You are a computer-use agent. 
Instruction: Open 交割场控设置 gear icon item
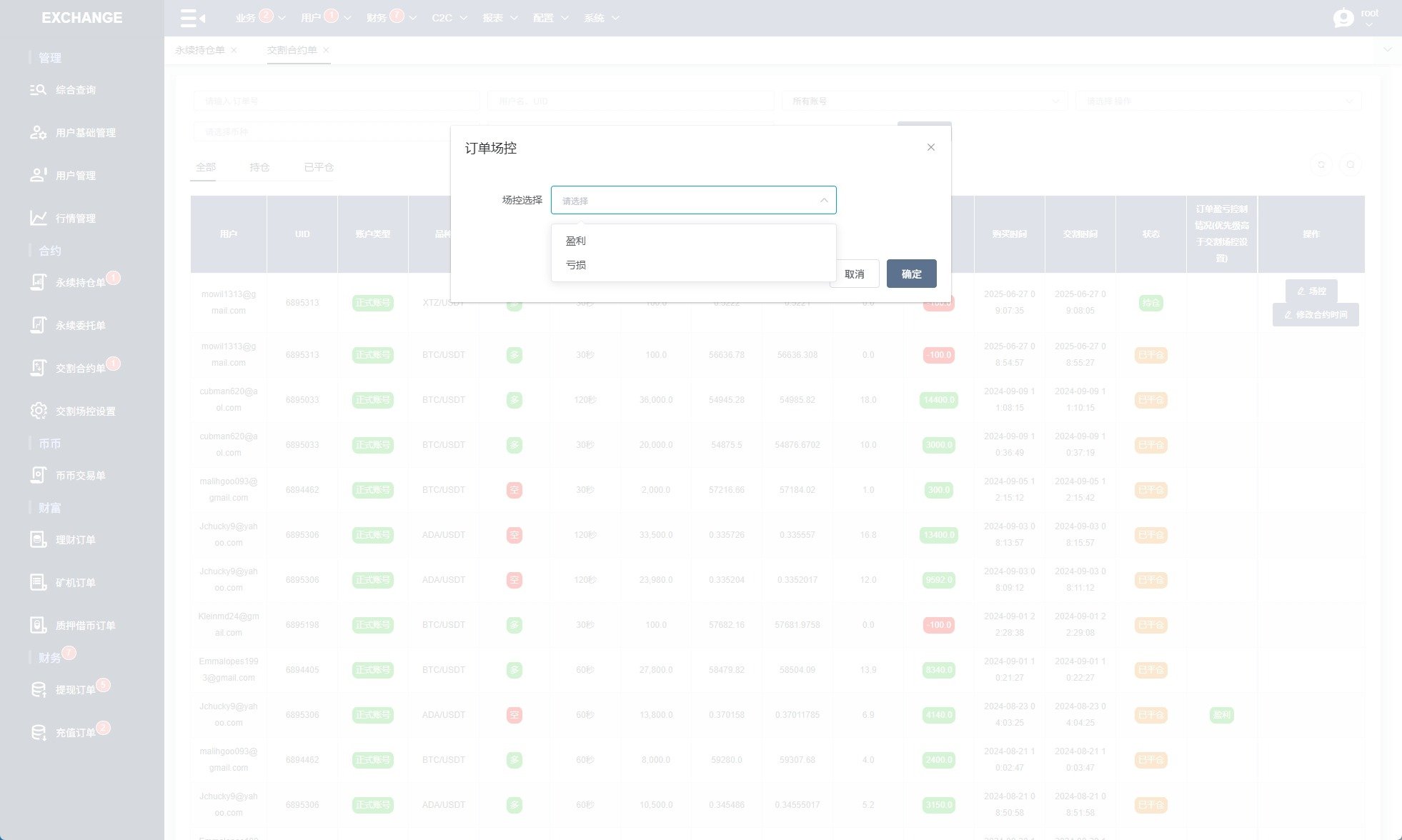pos(38,411)
